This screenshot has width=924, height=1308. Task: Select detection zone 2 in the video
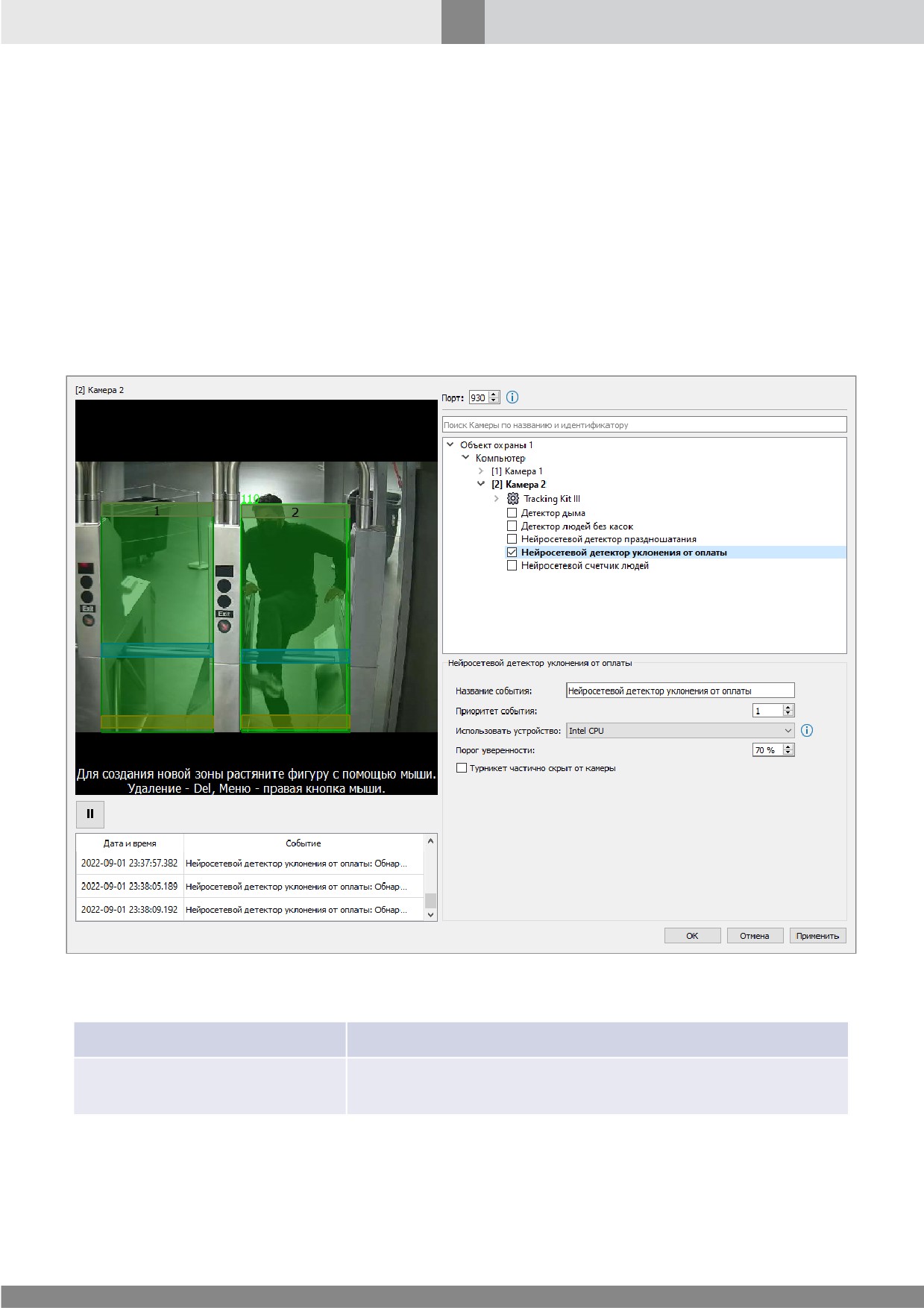295,617
